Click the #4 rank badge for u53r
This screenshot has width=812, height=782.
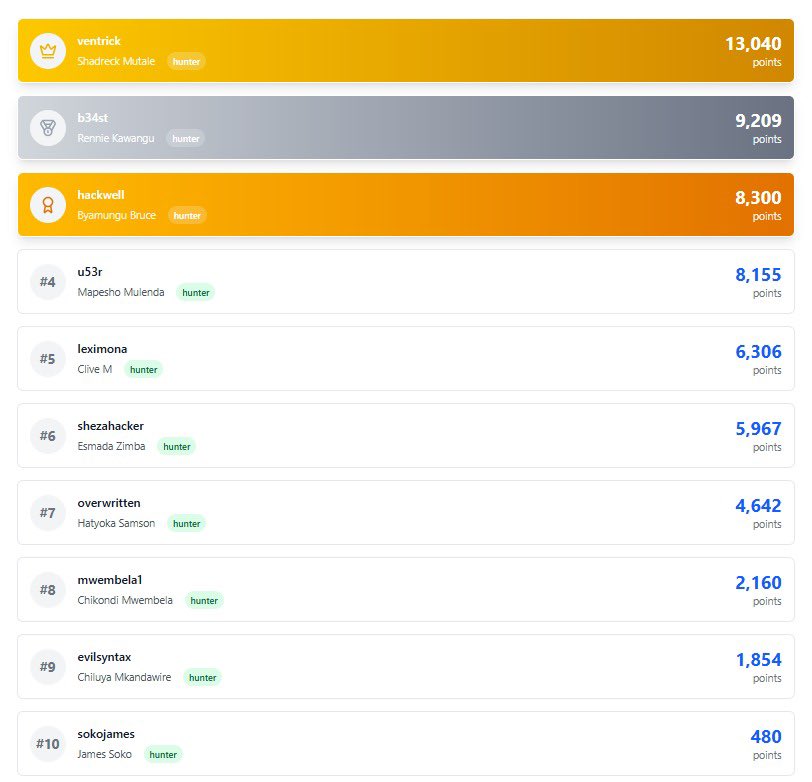pyautogui.click(x=47, y=281)
